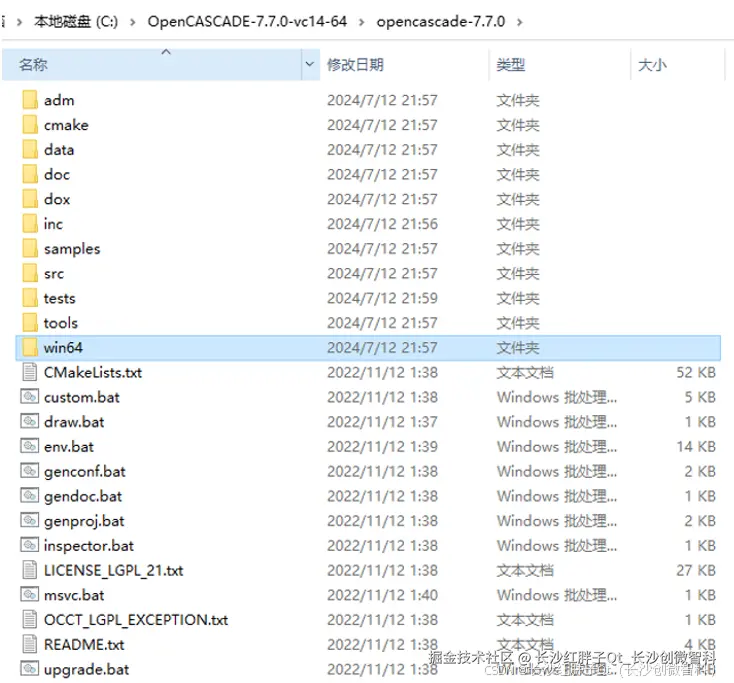This screenshot has width=734, height=683.
Task: Click date 2024/7/12 21:56 in inc row
Action: click(382, 224)
